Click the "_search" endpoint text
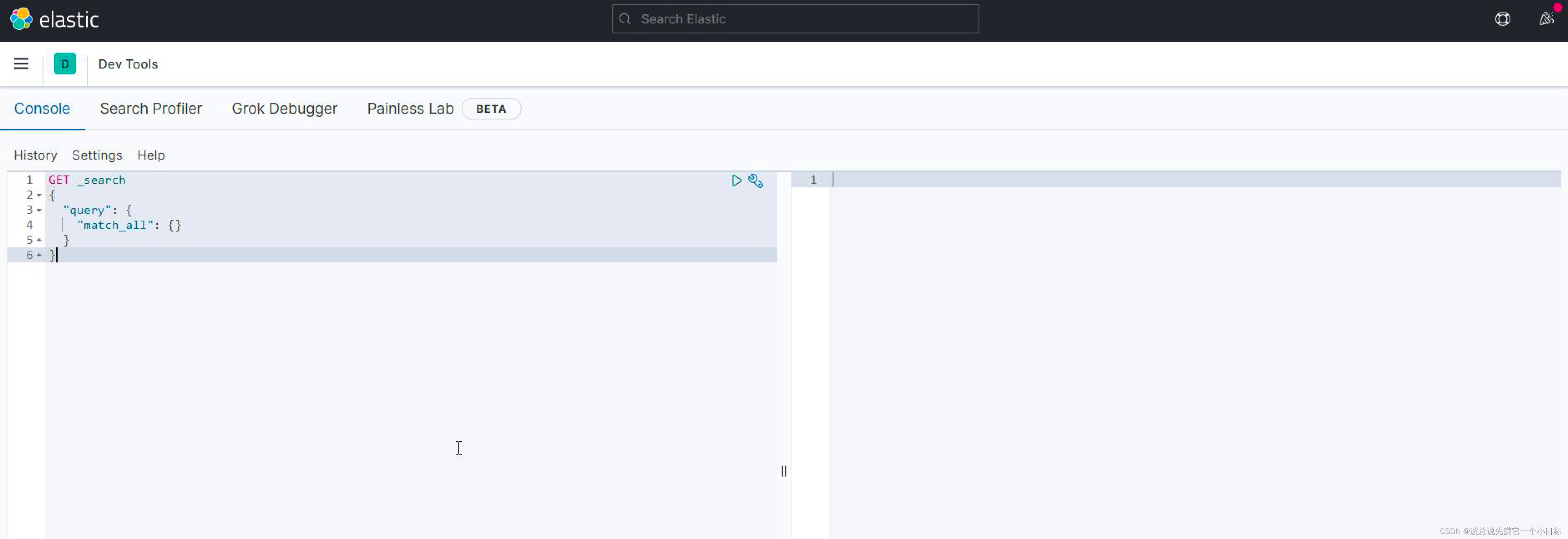Screen dimensions: 1568x539 (101, 180)
